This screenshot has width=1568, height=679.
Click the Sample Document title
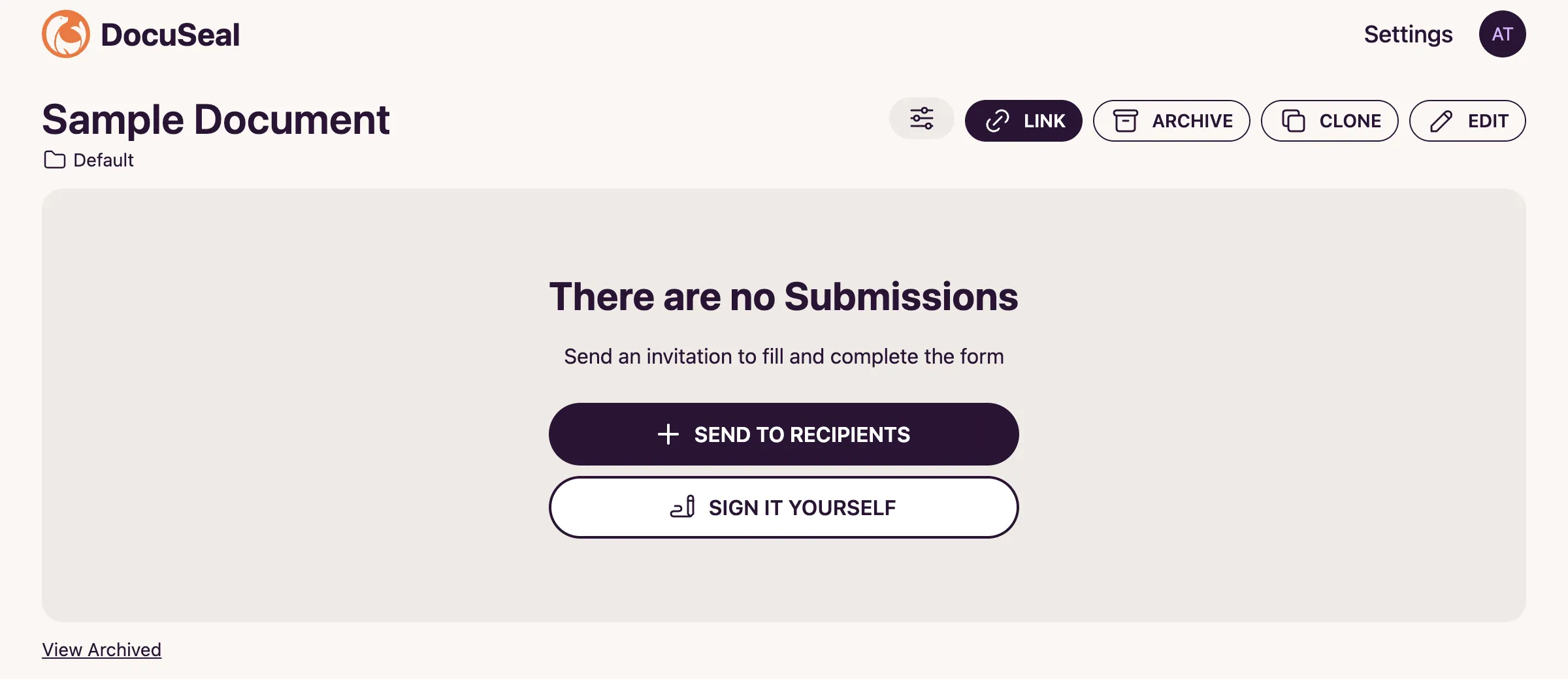216,119
